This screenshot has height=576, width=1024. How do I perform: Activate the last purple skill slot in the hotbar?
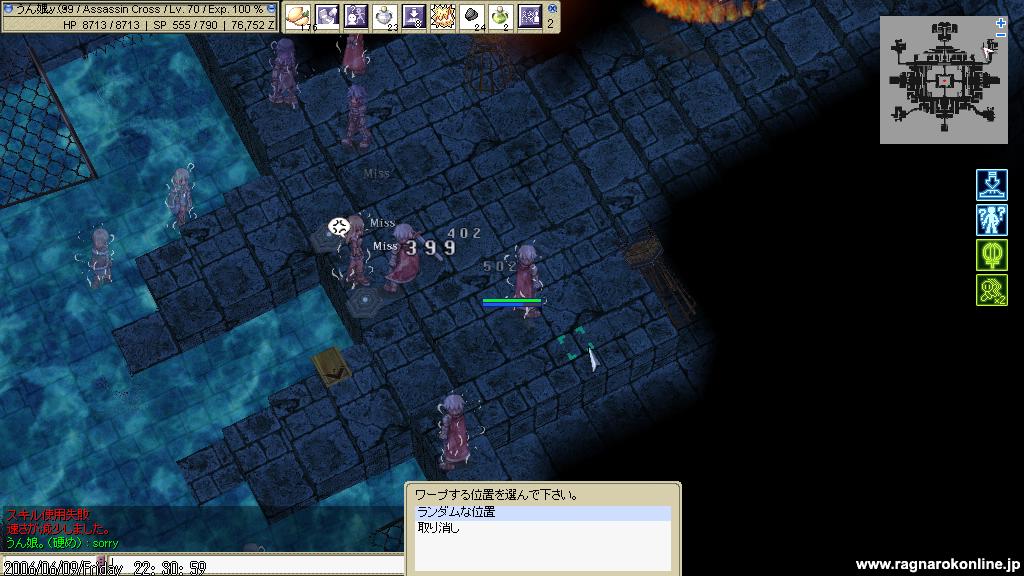(x=529, y=16)
